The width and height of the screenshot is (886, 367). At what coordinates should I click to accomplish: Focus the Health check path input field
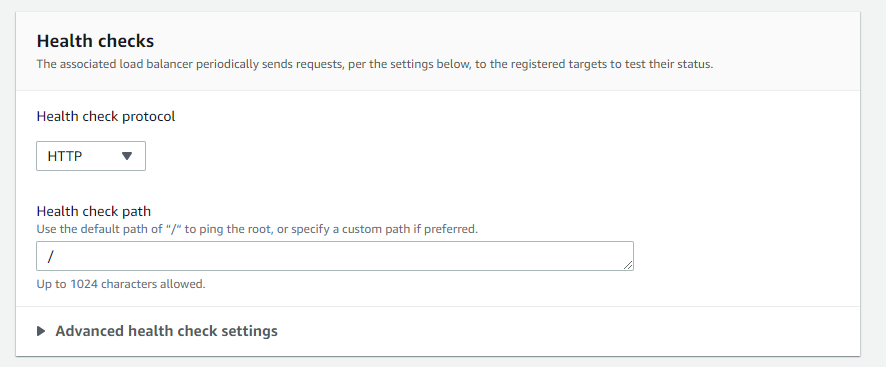tap(335, 256)
